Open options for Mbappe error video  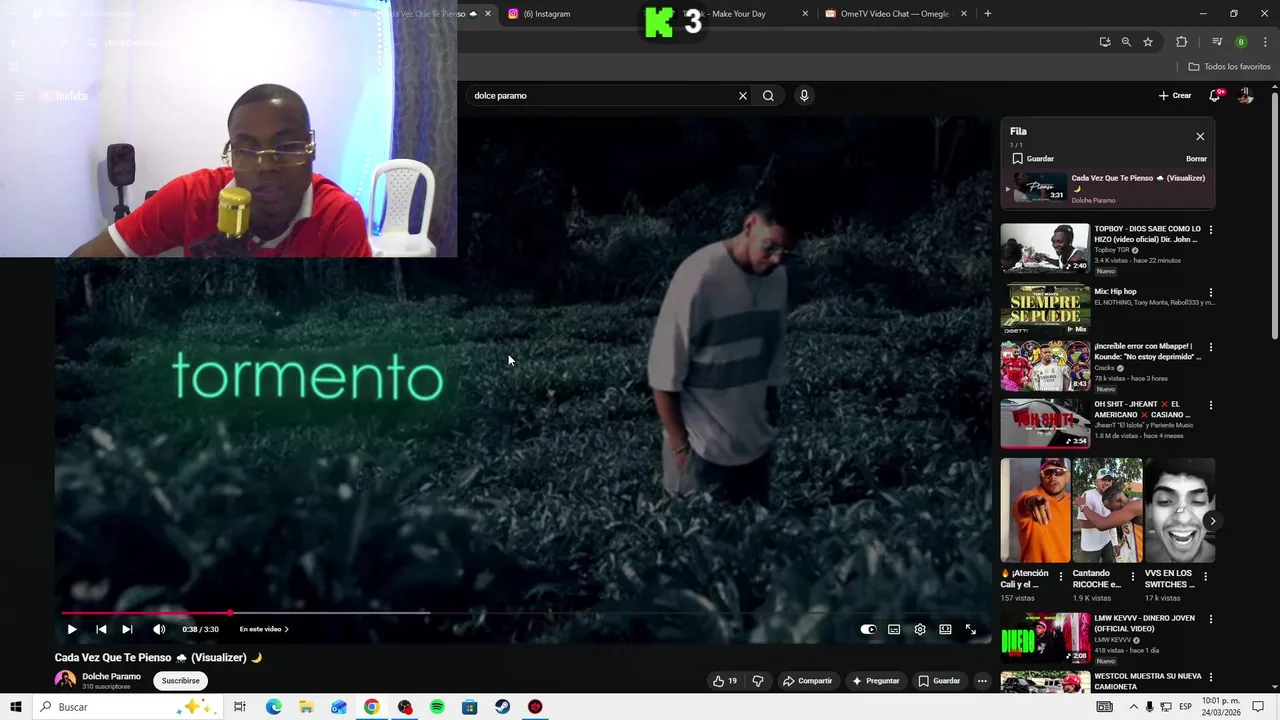[1211, 347]
